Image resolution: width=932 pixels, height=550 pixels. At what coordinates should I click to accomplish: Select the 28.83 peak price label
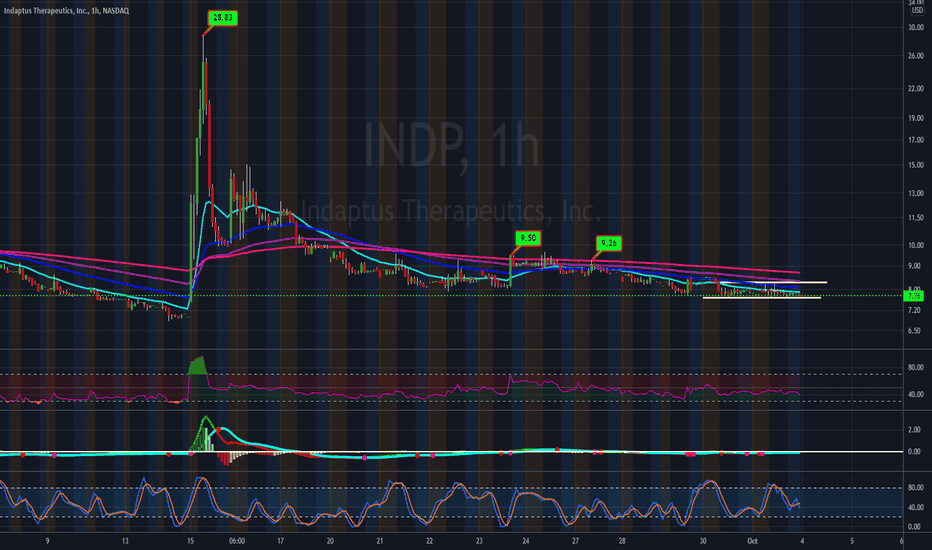(x=223, y=18)
